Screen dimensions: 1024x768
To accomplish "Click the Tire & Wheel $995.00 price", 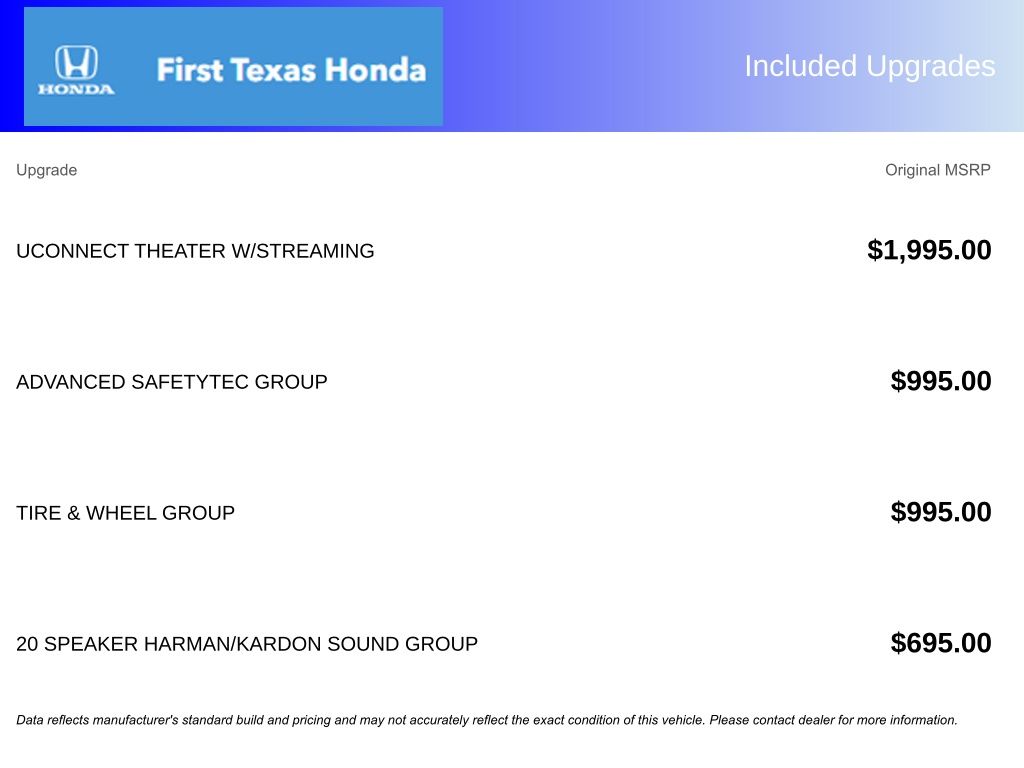I will coord(941,512).
